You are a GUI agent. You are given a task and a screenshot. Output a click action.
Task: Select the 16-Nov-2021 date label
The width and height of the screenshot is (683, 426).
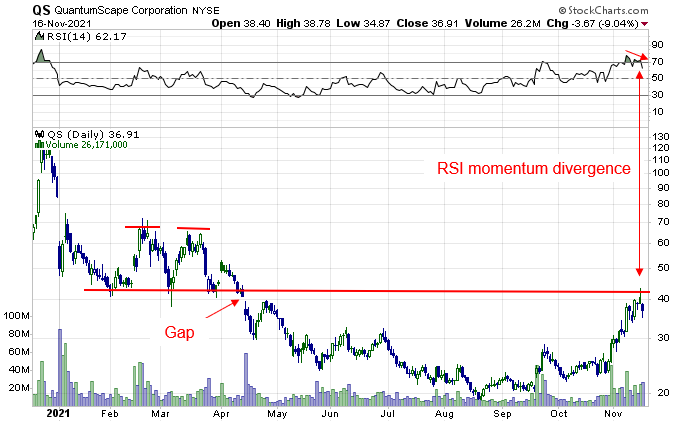(61, 24)
